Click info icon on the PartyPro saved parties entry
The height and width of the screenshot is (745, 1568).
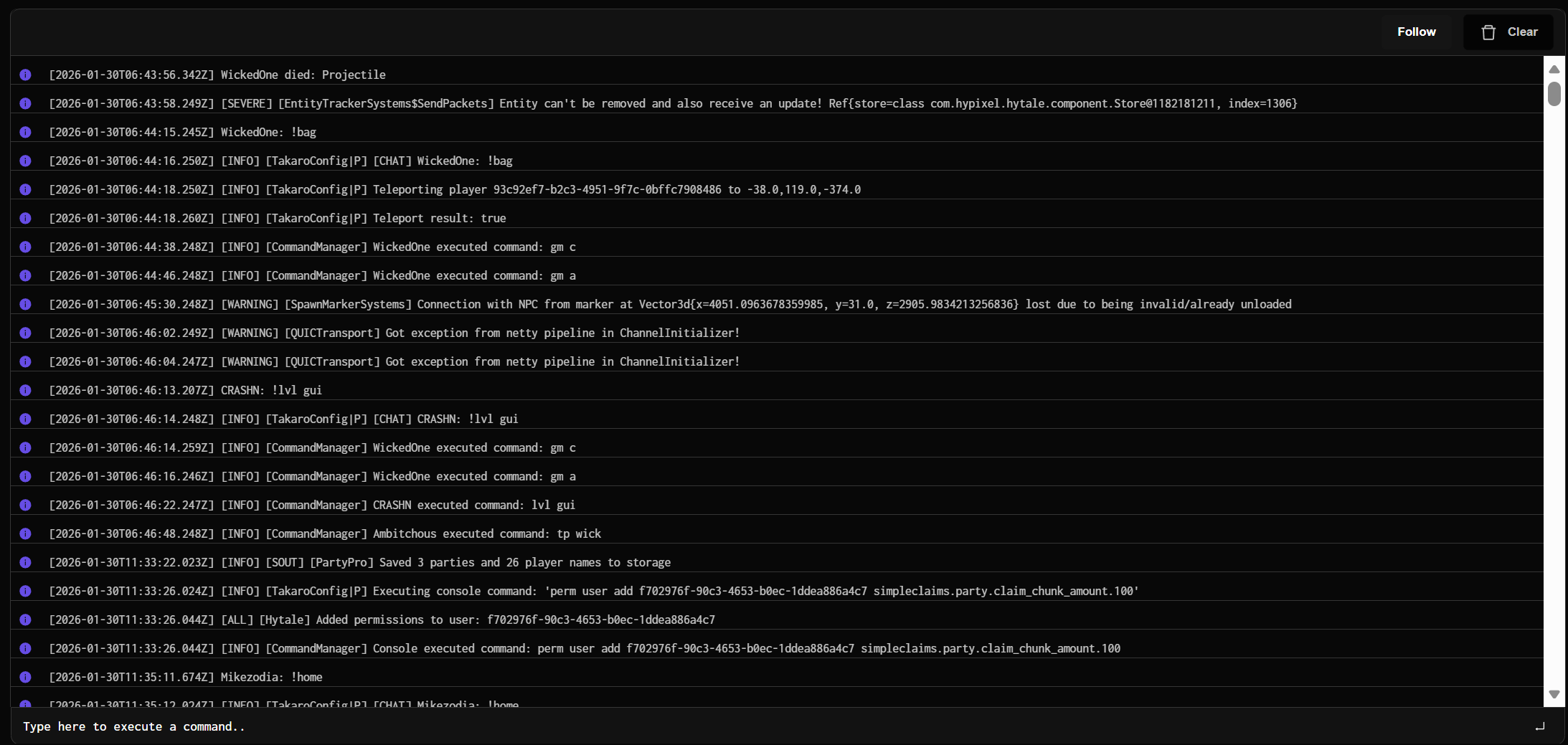click(x=25, y=562)
